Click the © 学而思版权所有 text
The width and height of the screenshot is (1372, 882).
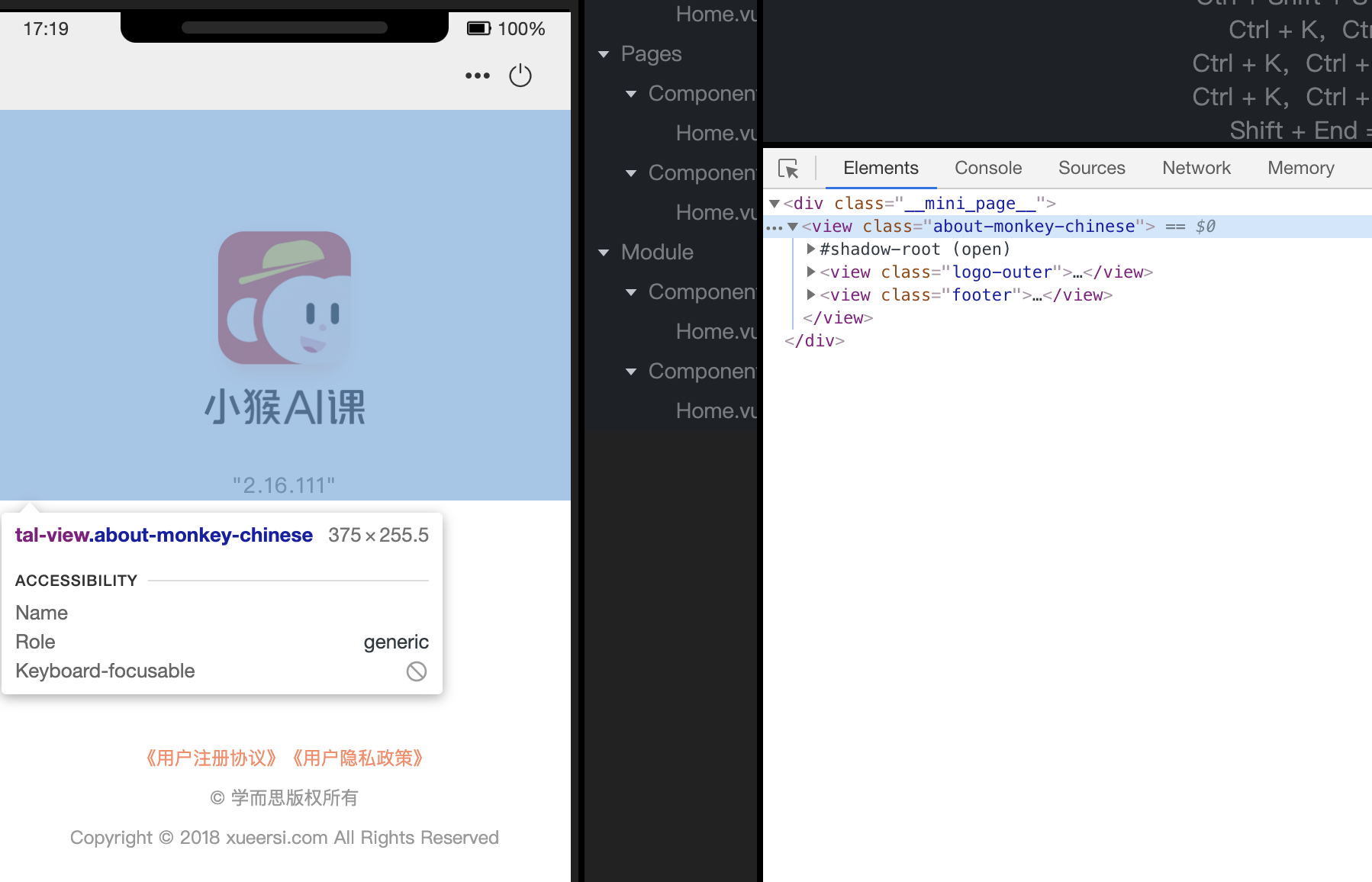(285, 798)
